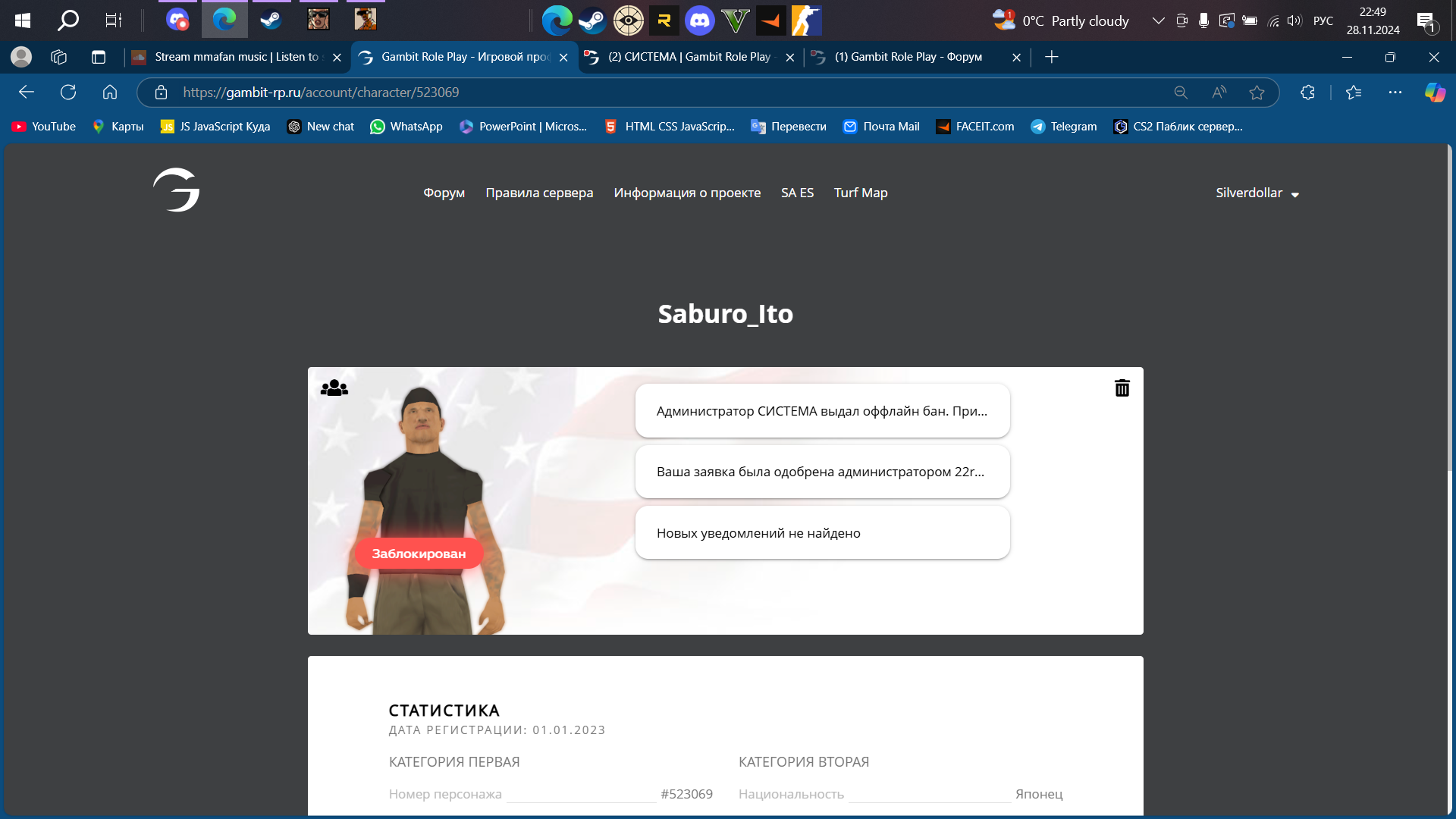This screenshot has width=1456, height=819.
Task: Click the Gambit G logo
Action: click(x=176, y=190)
